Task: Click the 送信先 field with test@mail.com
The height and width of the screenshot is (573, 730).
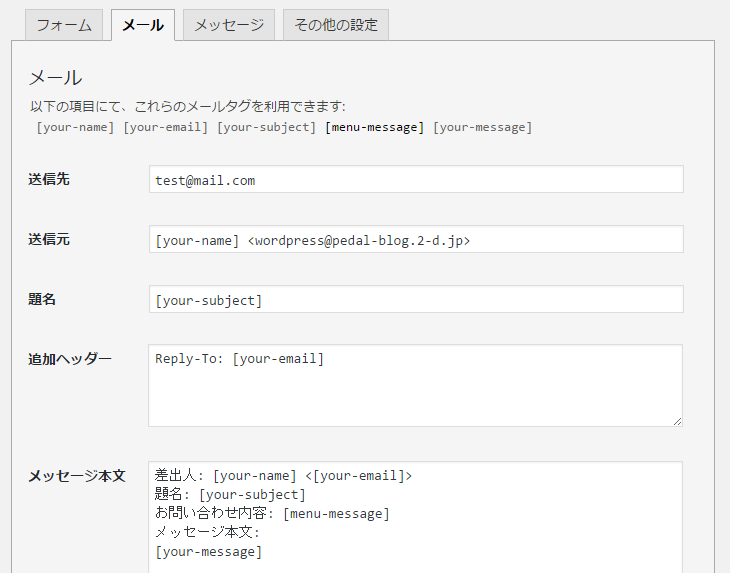Action: point(416,179)
